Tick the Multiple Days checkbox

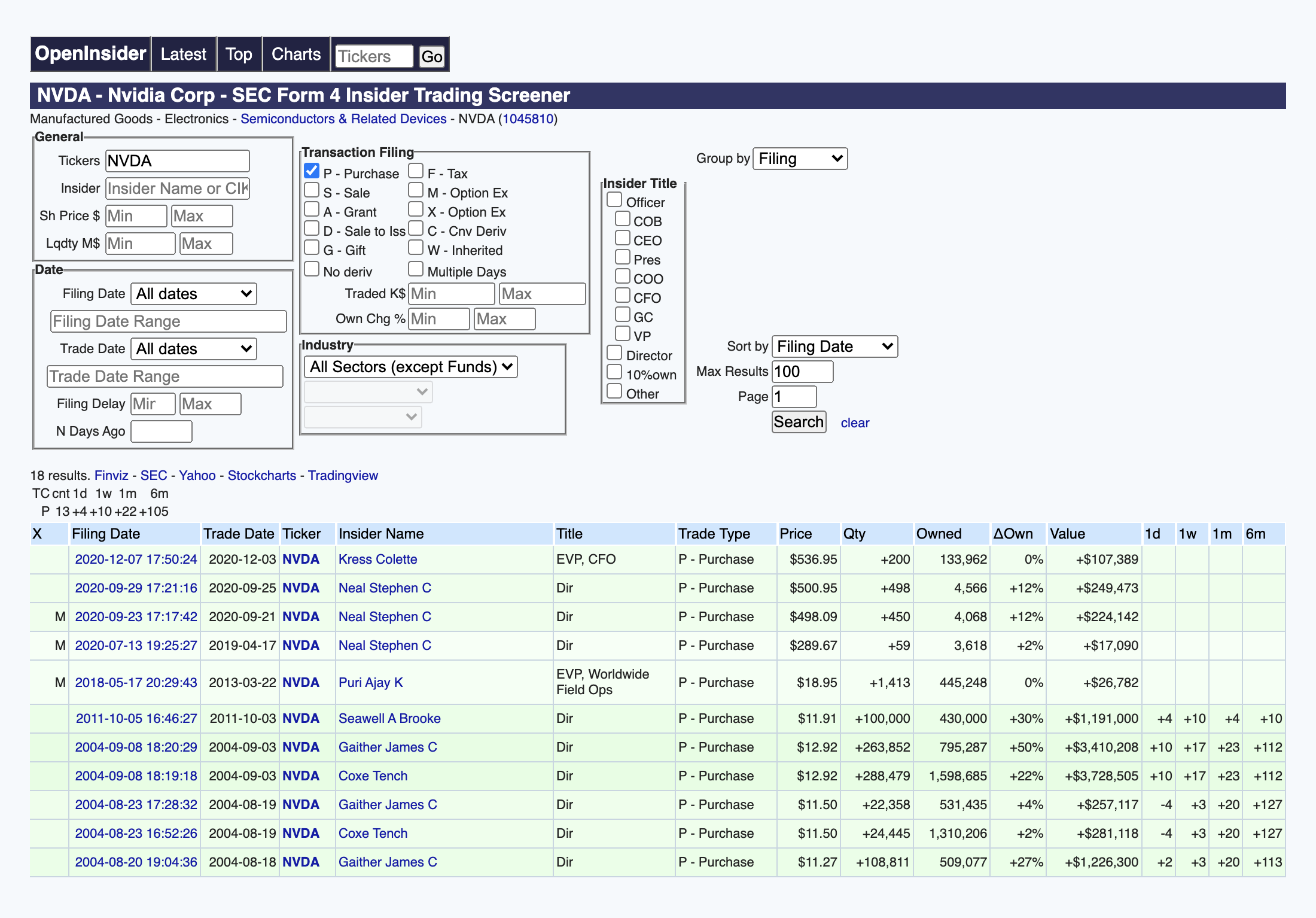[x=416, y=269]
